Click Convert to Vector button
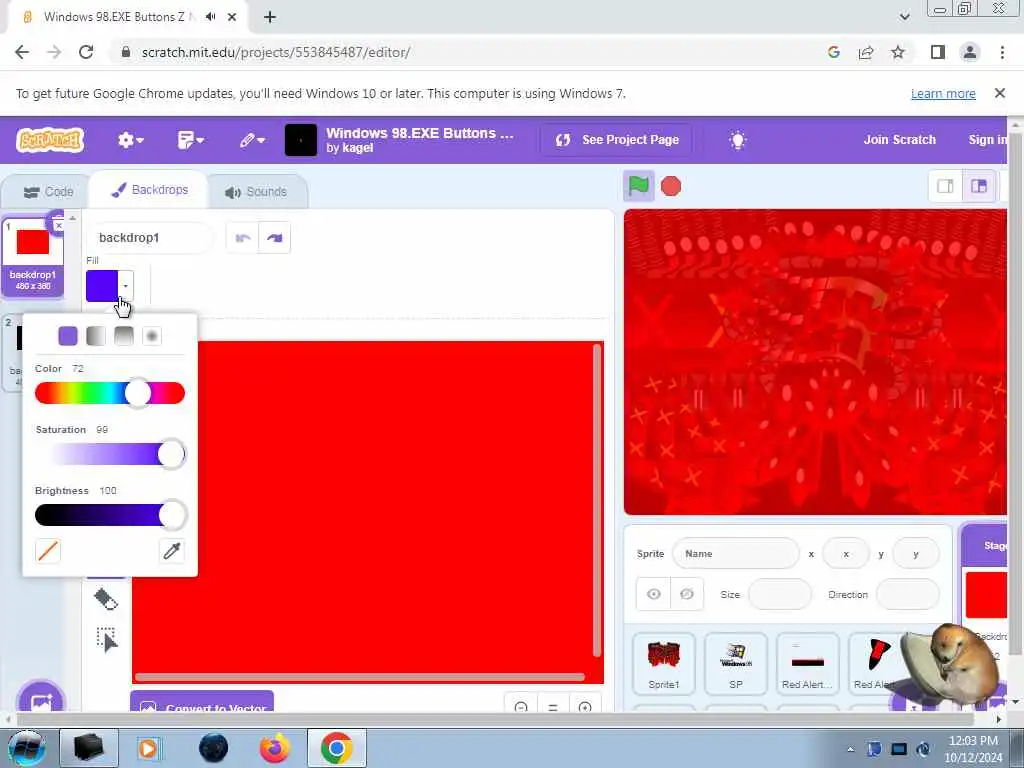This screenshot has height=768, width=1024. (x=202, y=702)
